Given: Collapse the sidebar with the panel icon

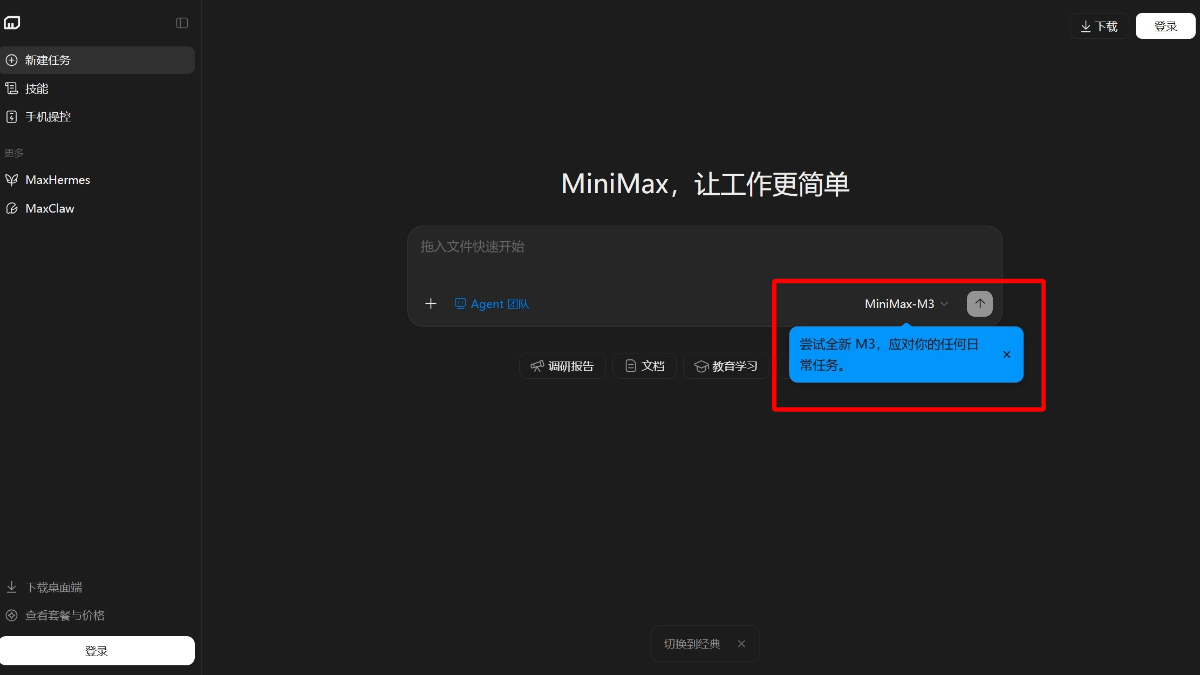Looking at the screenshot, I should [x=182, y=23].
